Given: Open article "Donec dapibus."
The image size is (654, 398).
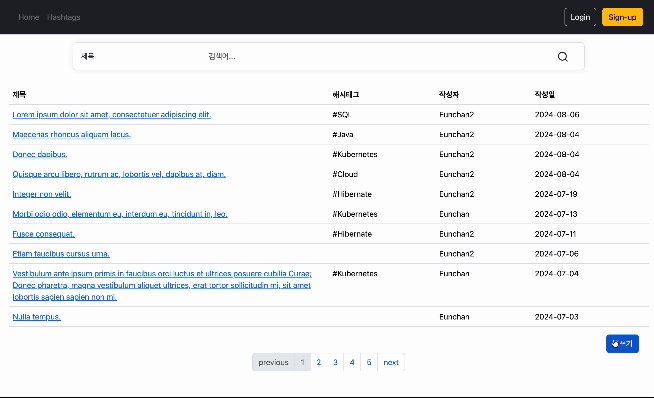Looking at the screenshot, I should 40,154.
